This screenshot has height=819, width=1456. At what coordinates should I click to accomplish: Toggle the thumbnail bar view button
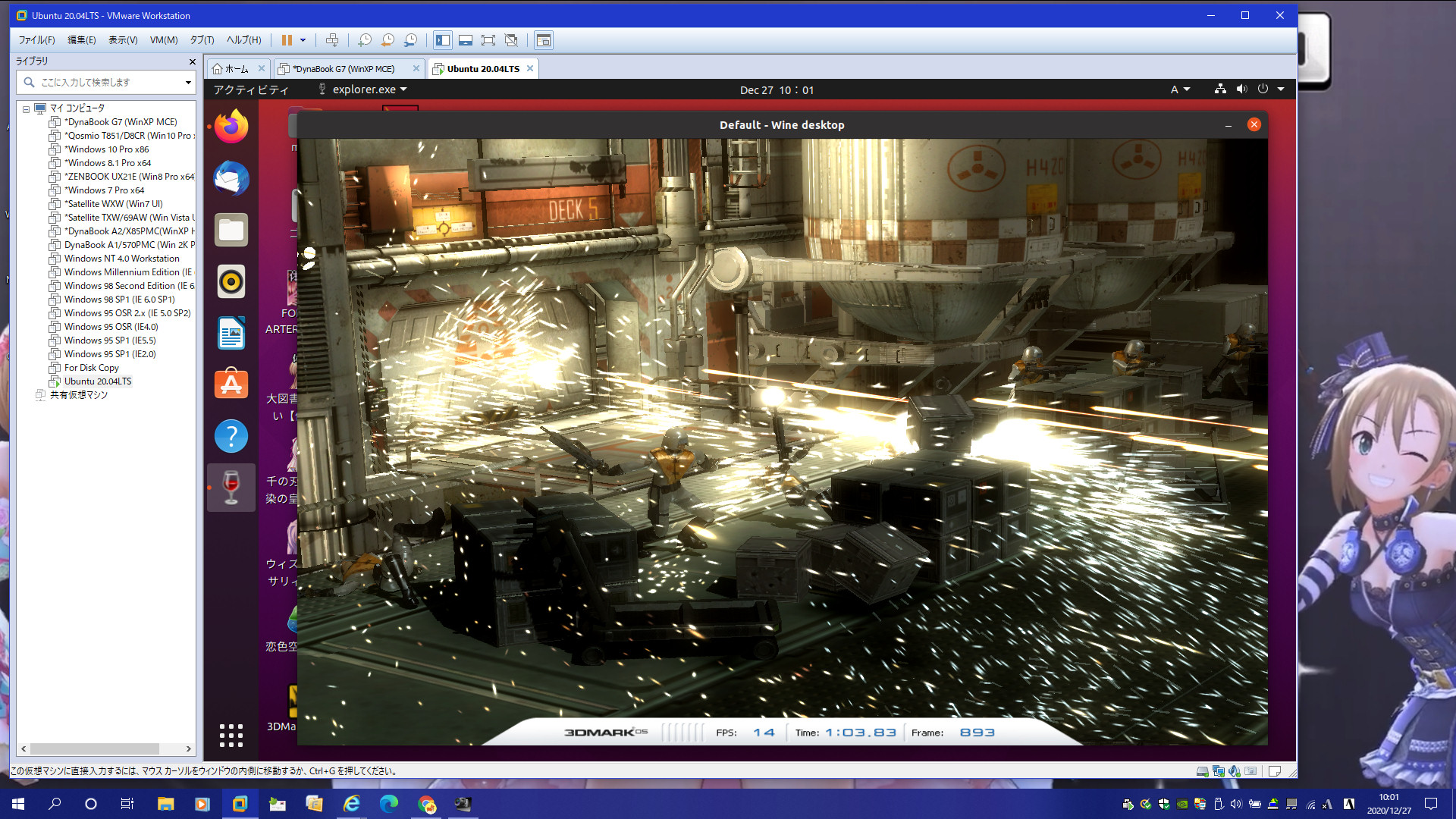pos(466,40)
